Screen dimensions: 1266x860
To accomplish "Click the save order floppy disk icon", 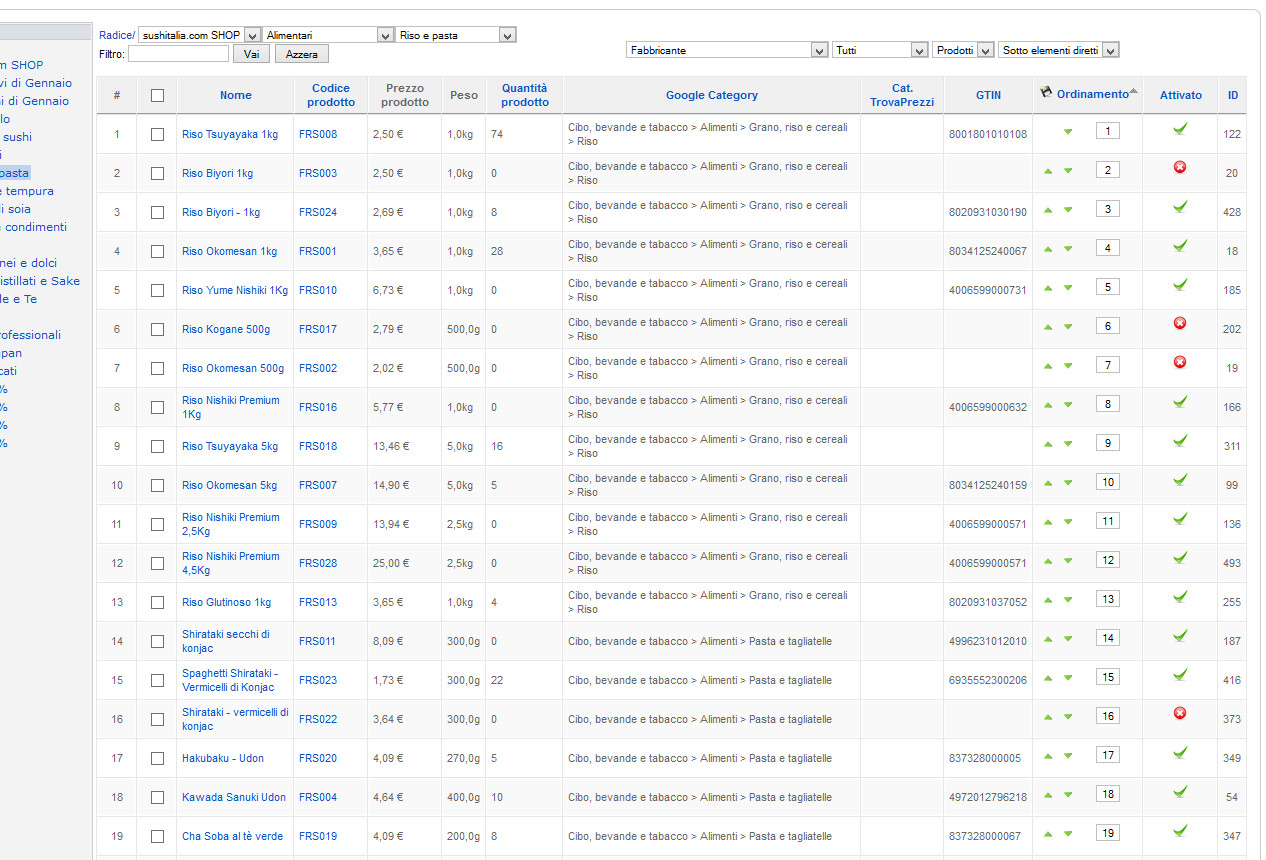I will pos(1046,92).
